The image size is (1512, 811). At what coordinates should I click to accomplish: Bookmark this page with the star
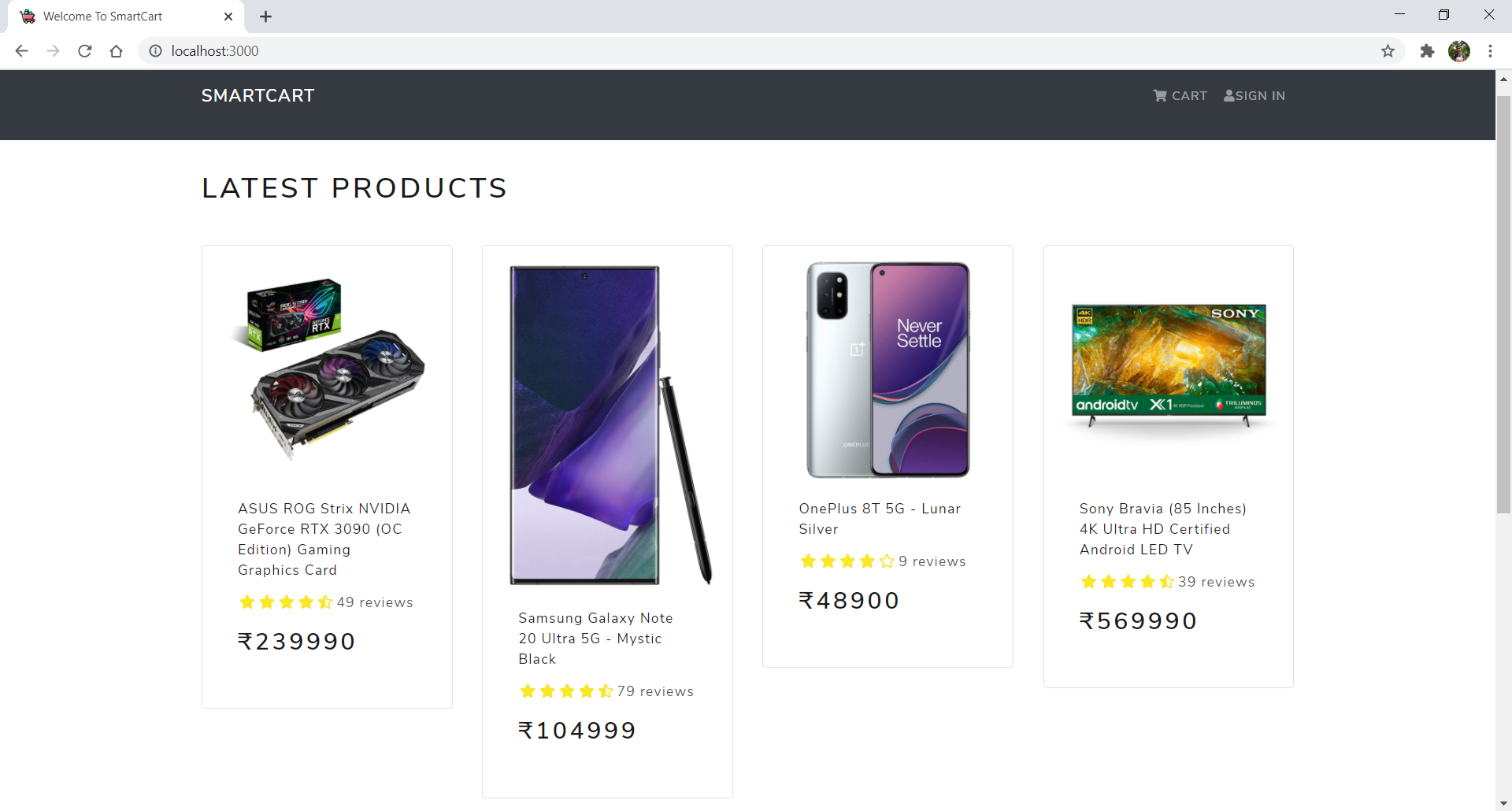[x=1388, y=51]
